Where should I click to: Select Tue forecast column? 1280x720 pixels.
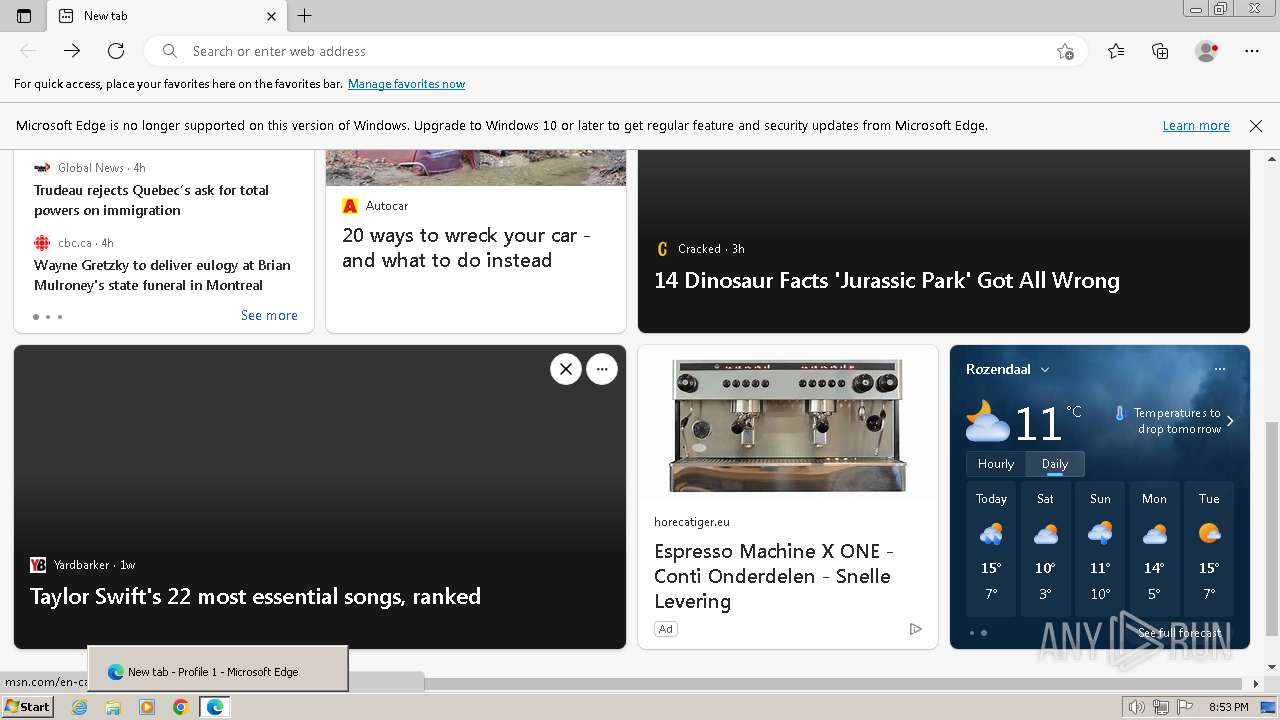tap(1209, 549)
